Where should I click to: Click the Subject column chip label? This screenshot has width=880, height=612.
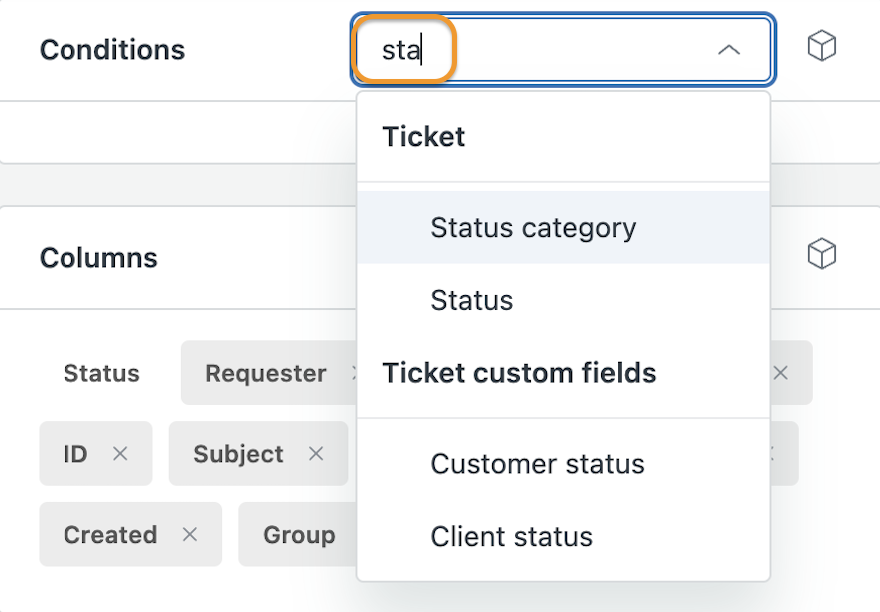pos(238,454)
